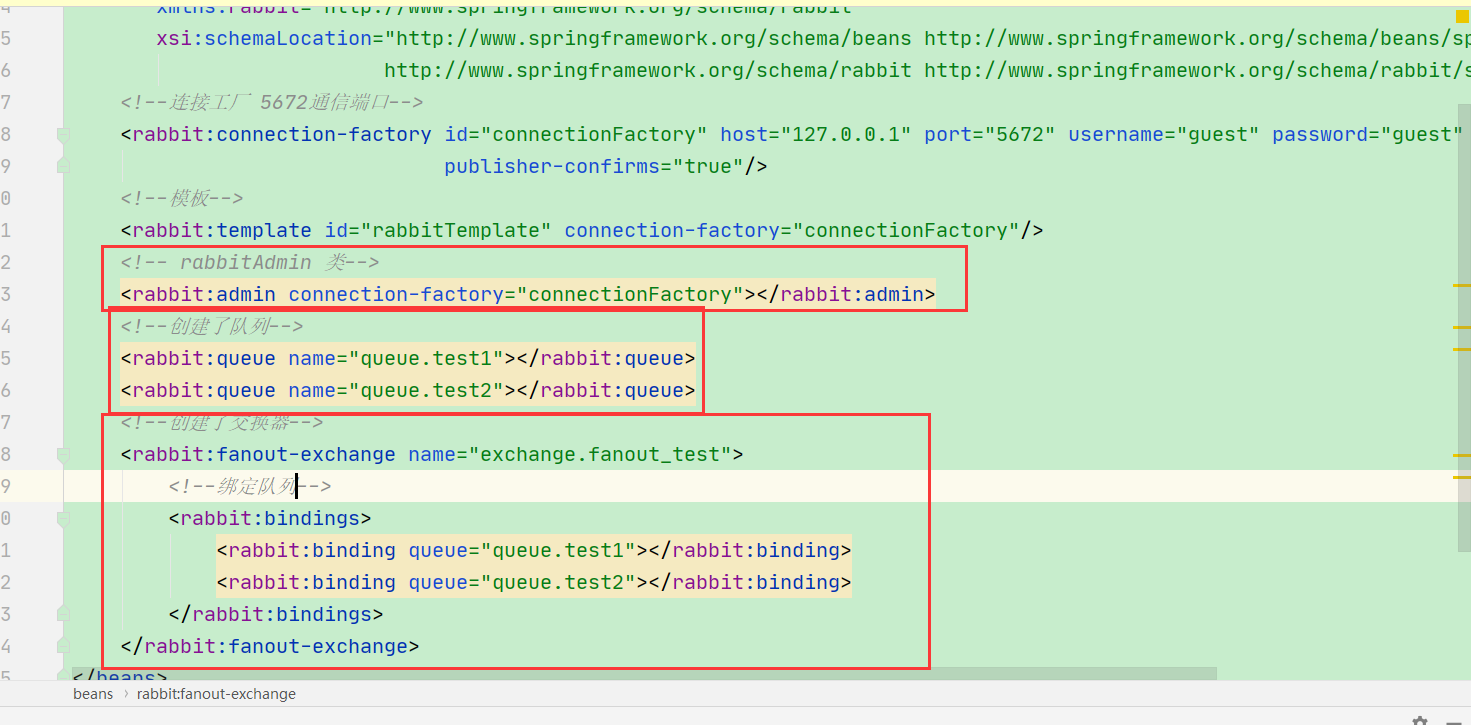Click the rabbit:template tag name

point(222,230)
